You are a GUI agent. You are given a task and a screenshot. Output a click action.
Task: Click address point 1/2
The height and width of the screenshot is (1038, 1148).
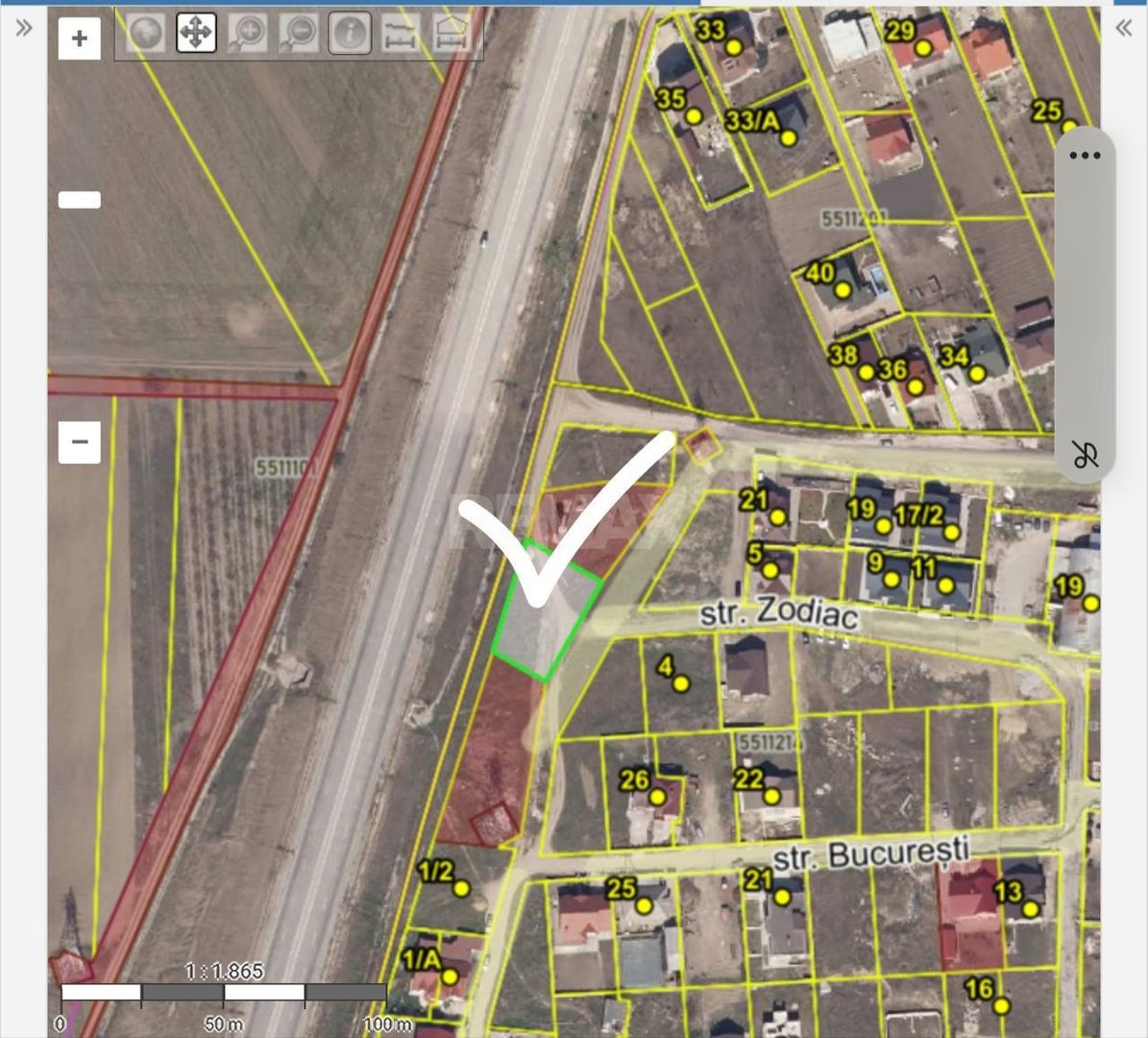coord(460,889)
